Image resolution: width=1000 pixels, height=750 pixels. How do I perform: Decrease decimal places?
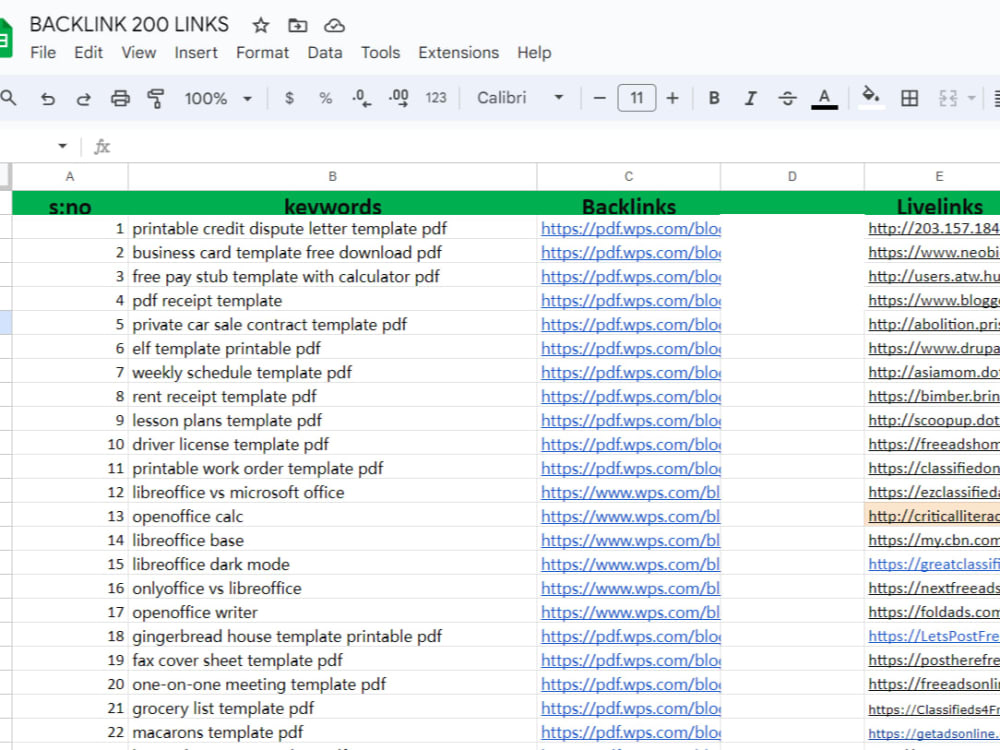[361, 98]
